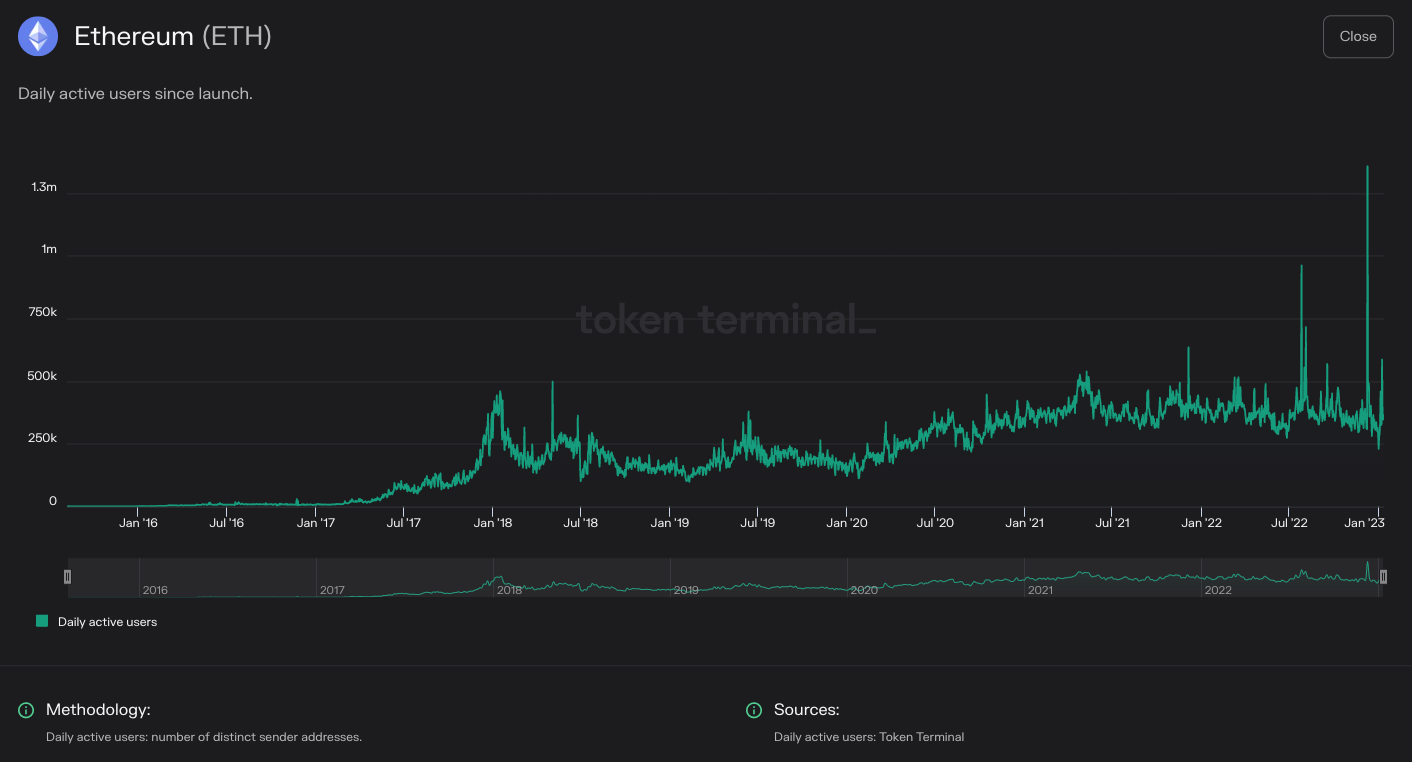Click the Methodology info icon
Image resolution: width=1412 pixels, height=762 pixels.
tap(25, 710)
